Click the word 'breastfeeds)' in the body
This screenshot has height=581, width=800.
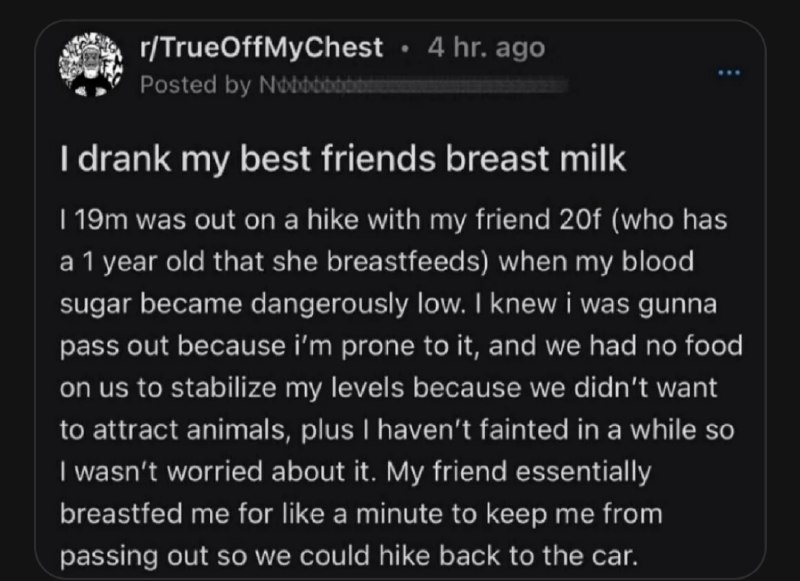tap(408, 262)
